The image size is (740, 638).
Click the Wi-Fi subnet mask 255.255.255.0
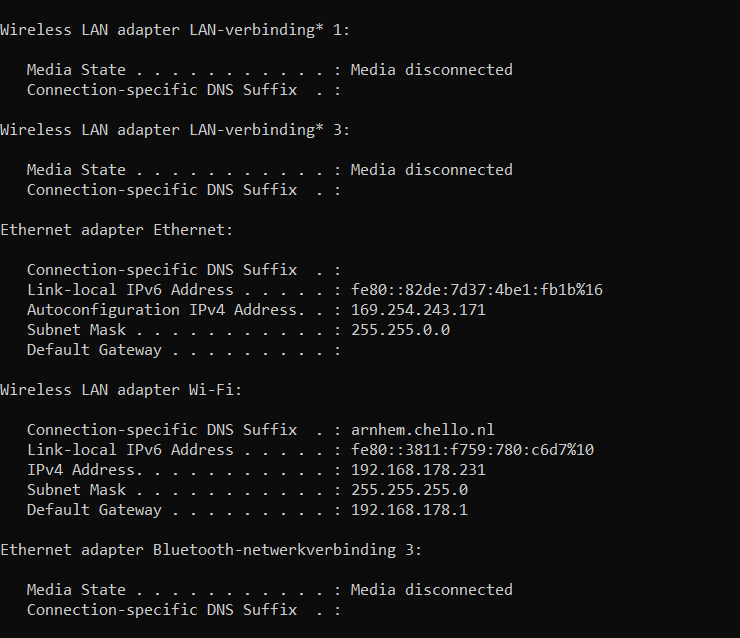(x=409, y=489)
